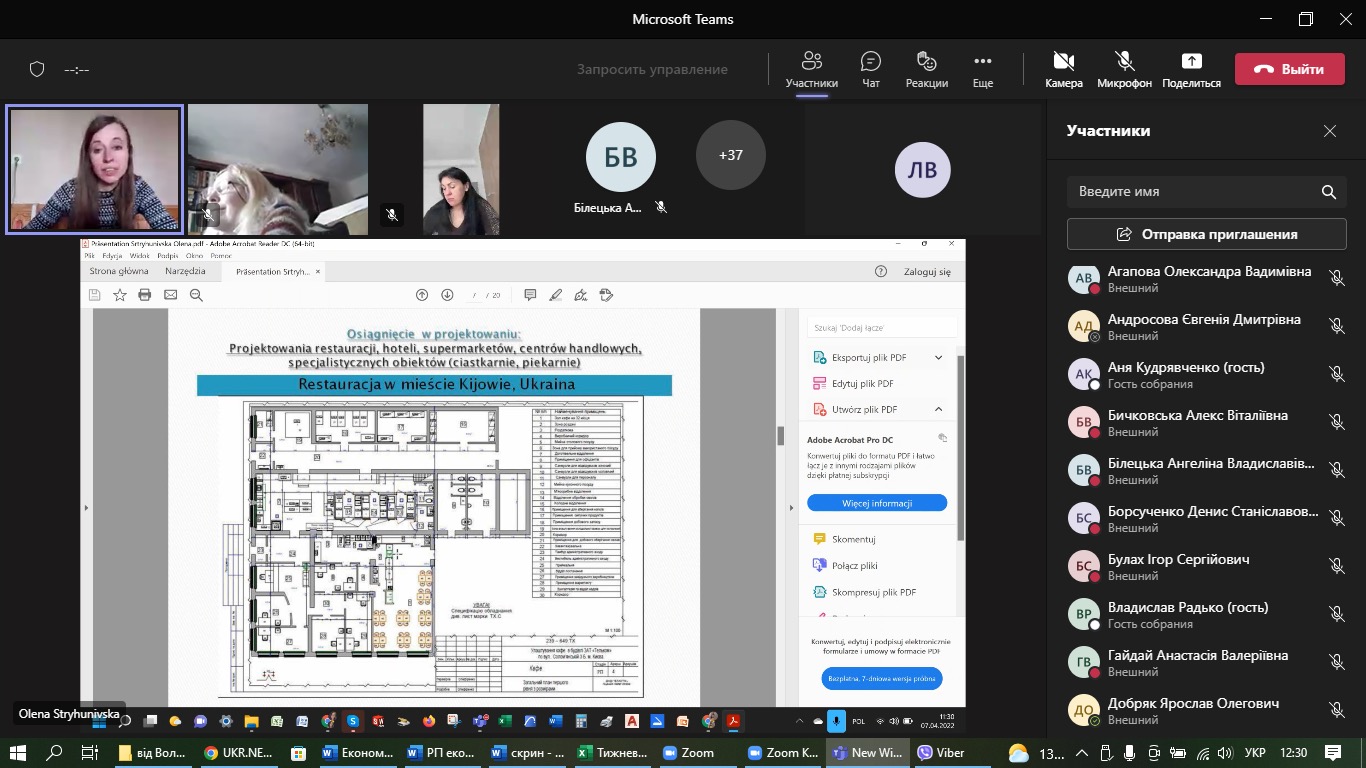The image size is (1366, 768).
Task: Click the Acrobat save (floppy) icon
Action: pos(95,295)
